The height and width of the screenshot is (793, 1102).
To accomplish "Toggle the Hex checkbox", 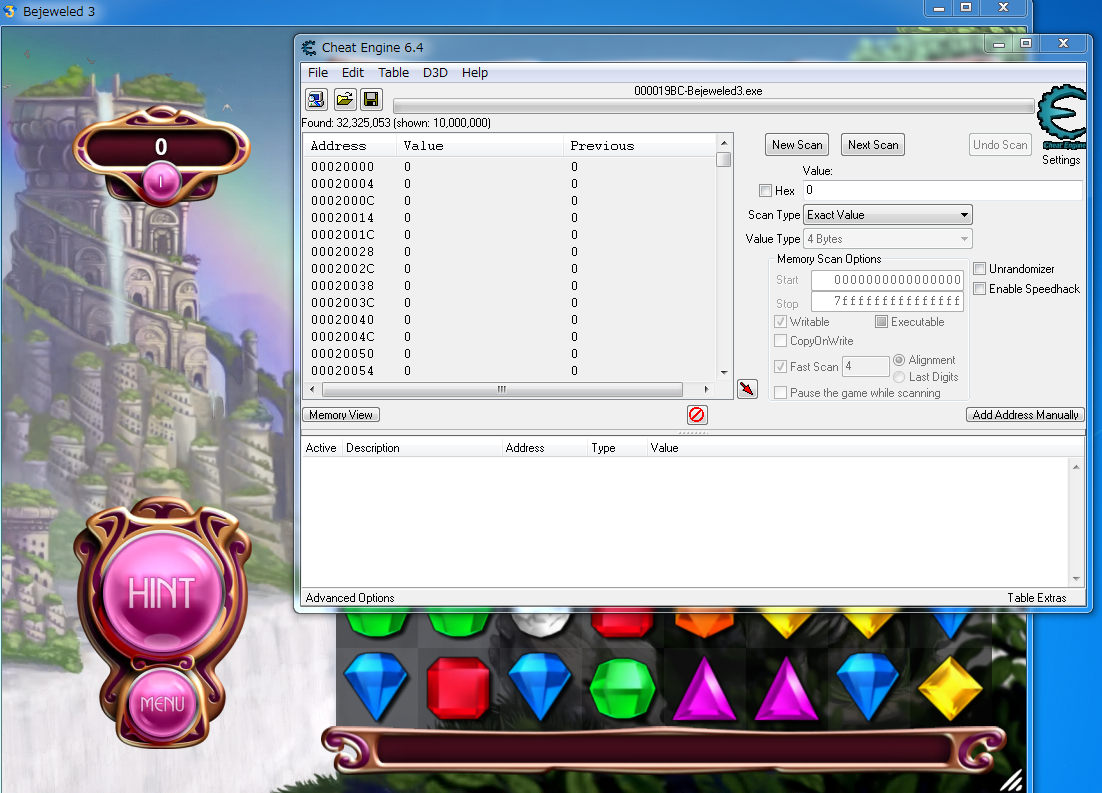I will [765, 191].
